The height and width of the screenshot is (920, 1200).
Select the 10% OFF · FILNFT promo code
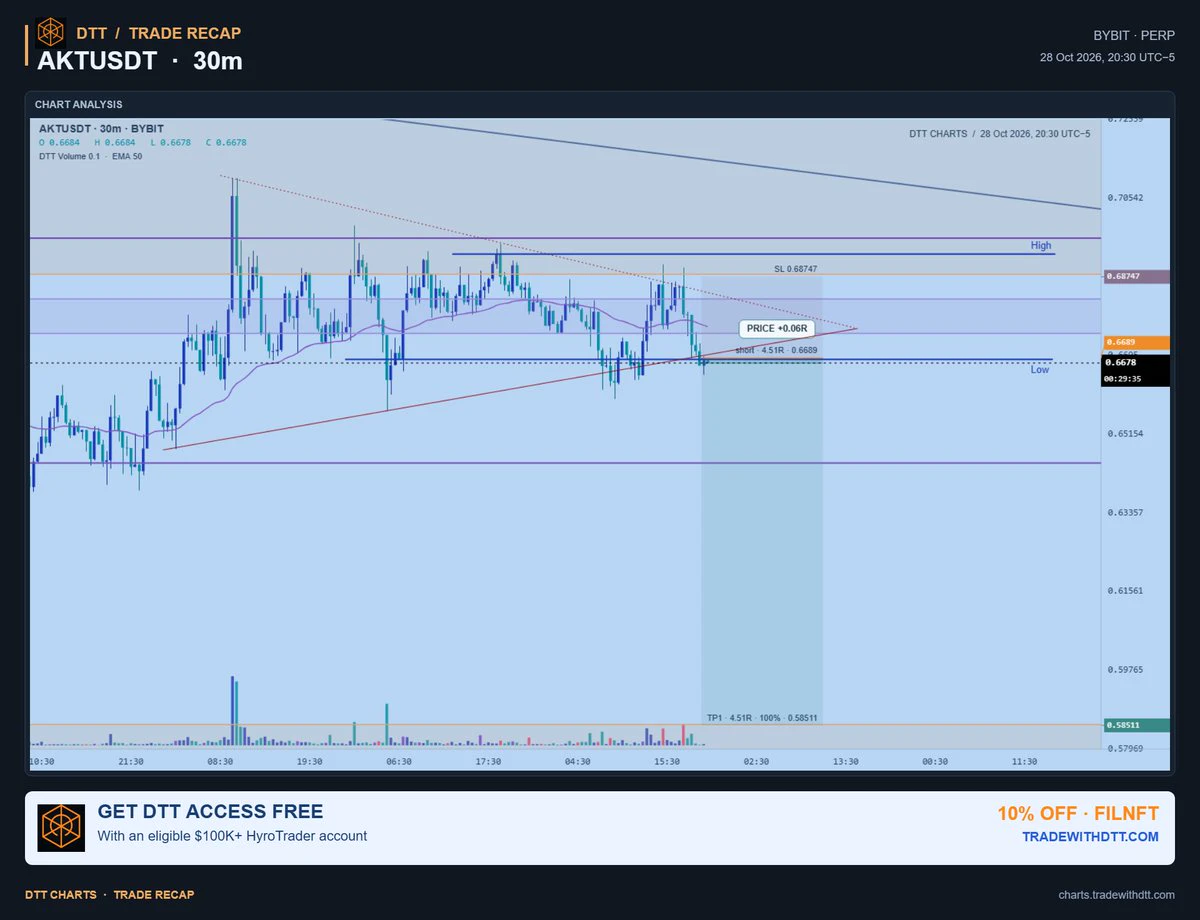click(x=1078, y=814)
